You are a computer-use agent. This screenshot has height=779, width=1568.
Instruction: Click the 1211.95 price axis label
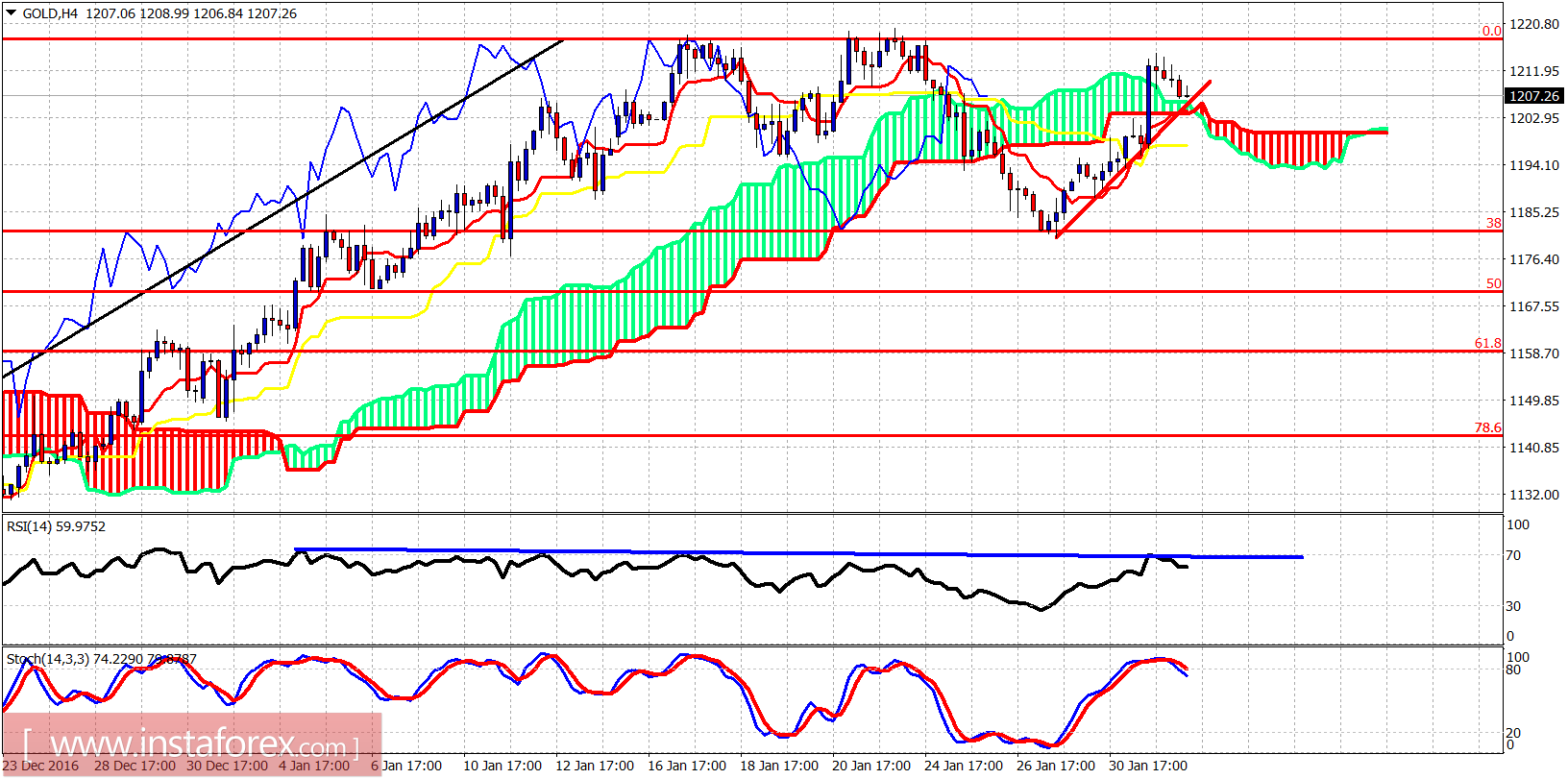1534,71
